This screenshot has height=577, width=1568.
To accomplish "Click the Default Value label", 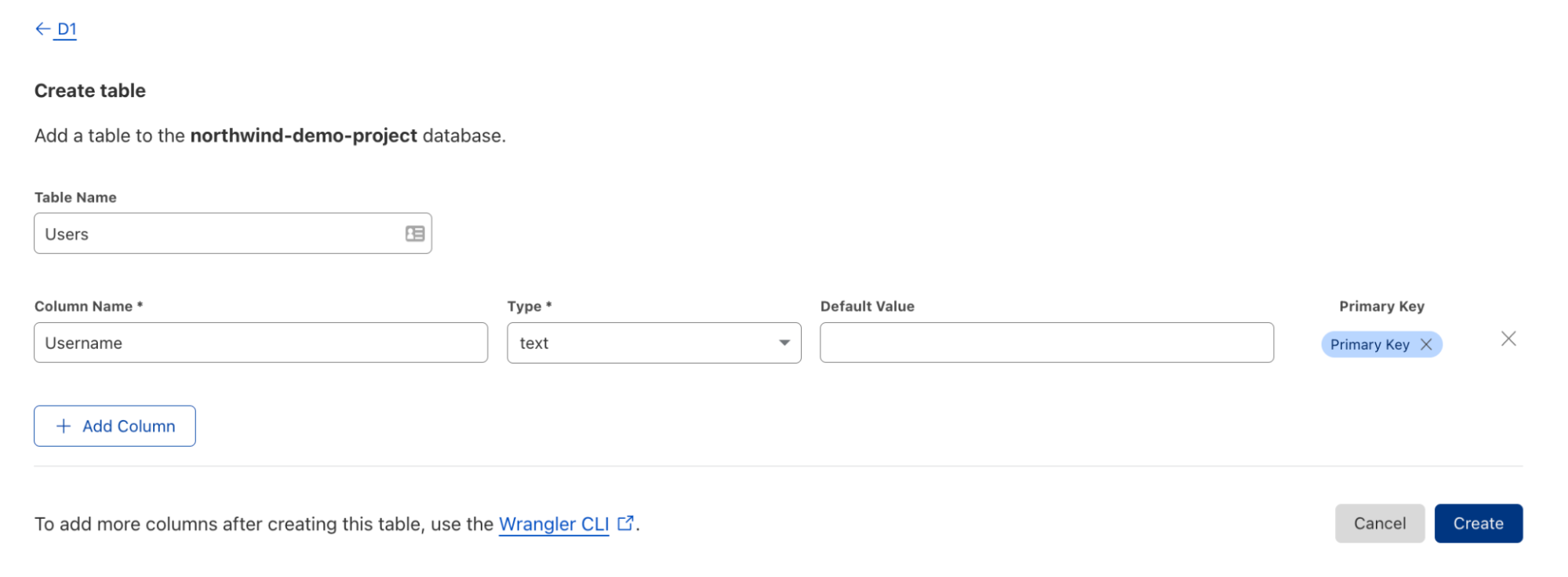I will pos(867,307).
